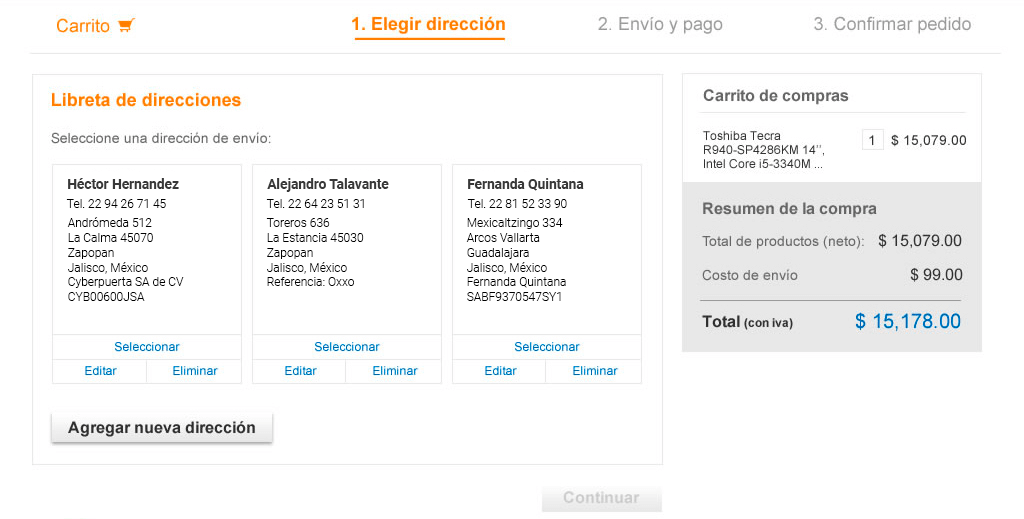Image resolution: width=1024 pixels, height=519 pixels.
Task: Click the Héctor Hernandez address card name
Action: pos(123,184)
